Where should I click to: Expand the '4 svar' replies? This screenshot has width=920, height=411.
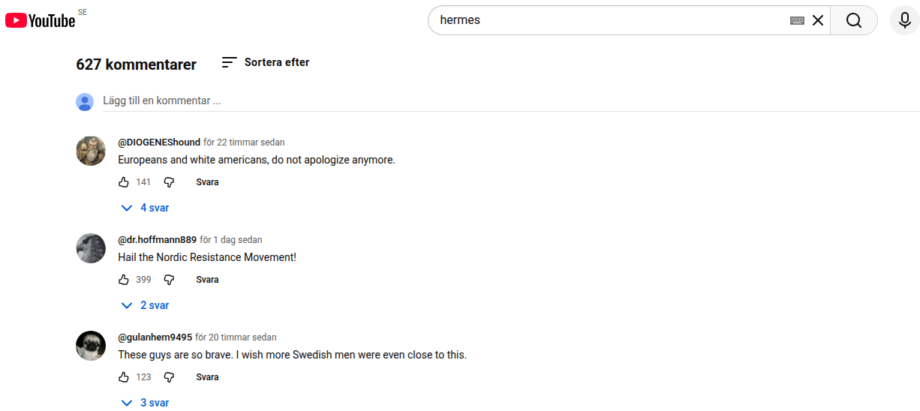146,208
